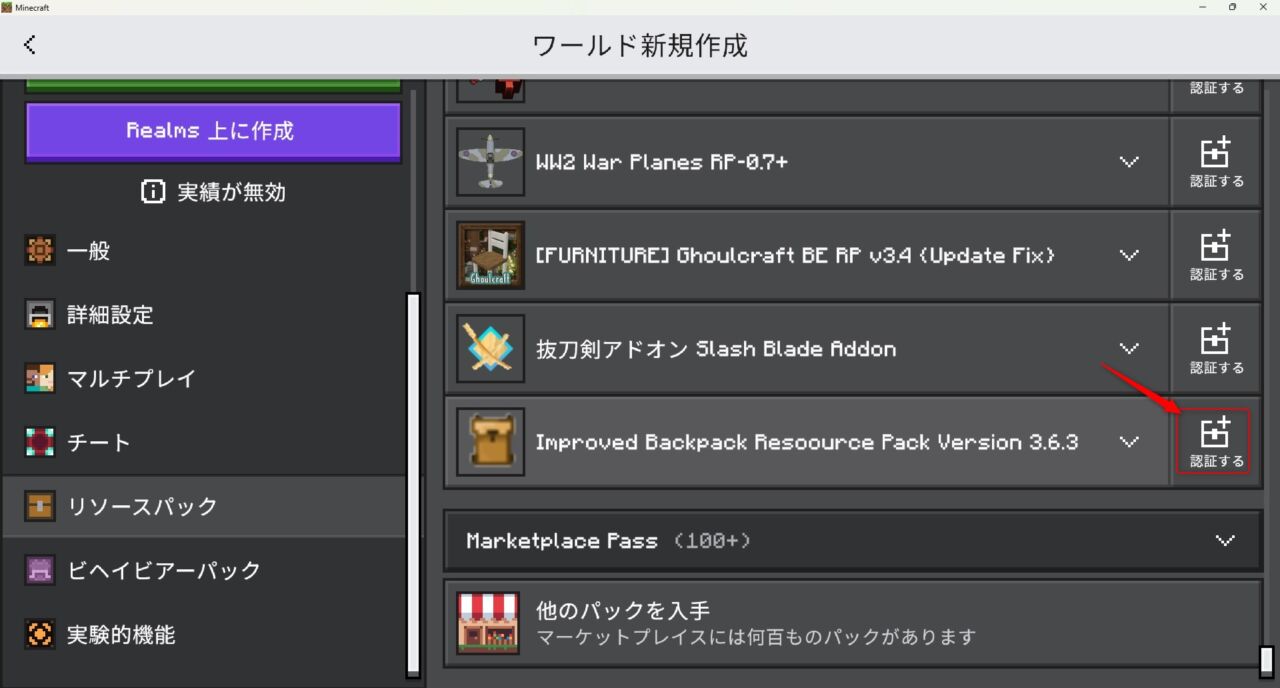The width and height of the screenshot is (1280, 688).
Task: Click the [FURNITURE] Ghoulcraft BE RP title
Action: point(795,255)
